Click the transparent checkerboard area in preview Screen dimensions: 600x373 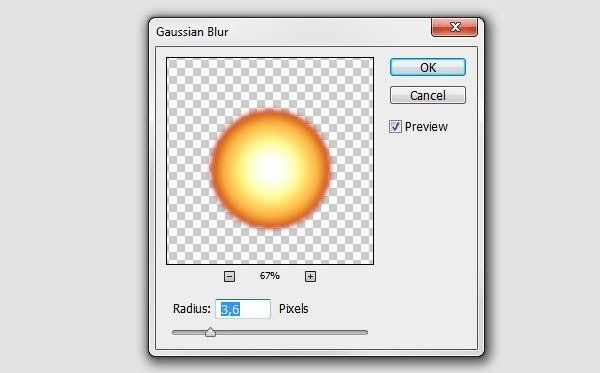(x=191, y=84)
